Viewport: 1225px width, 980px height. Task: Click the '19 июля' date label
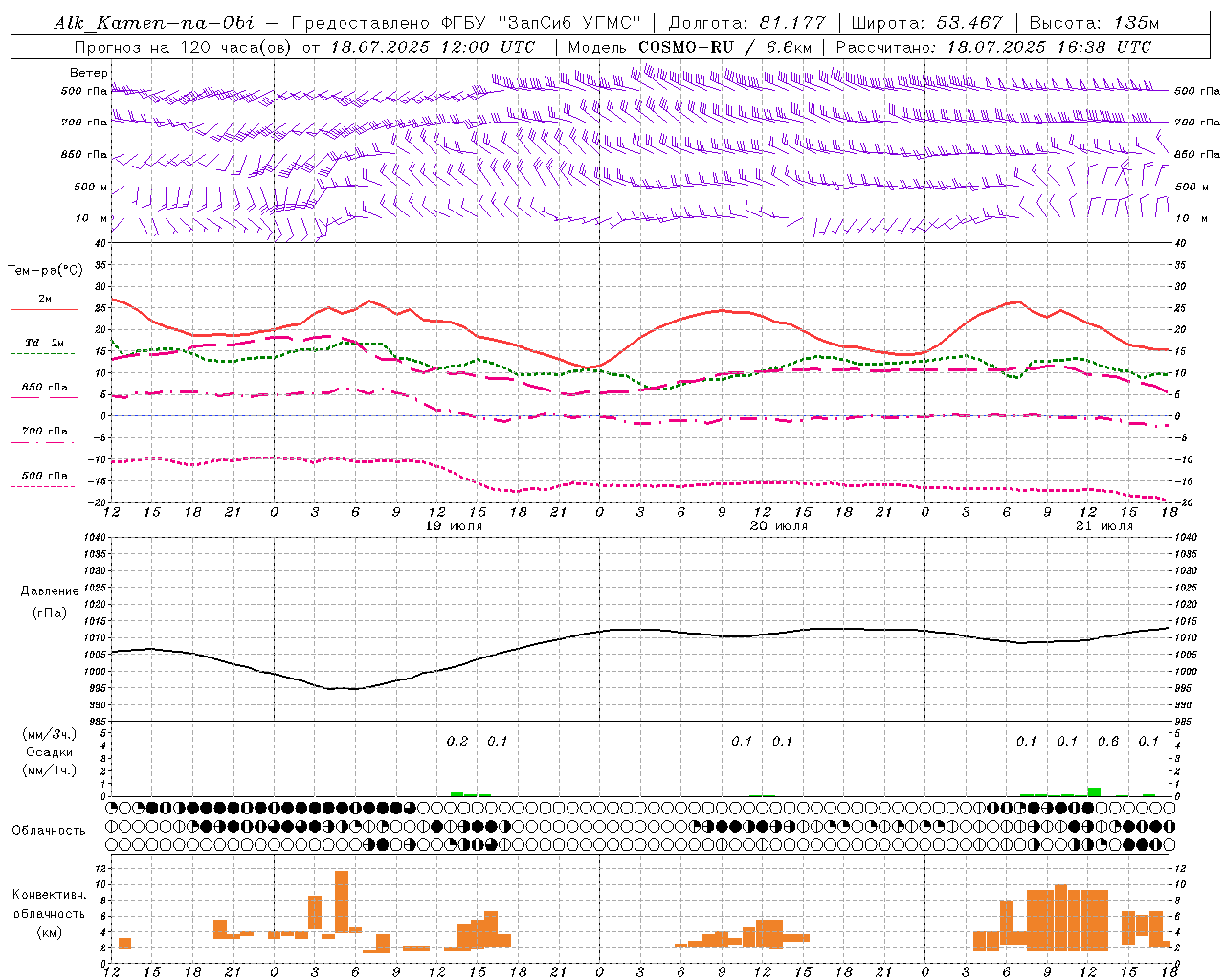tap(454, 526)
